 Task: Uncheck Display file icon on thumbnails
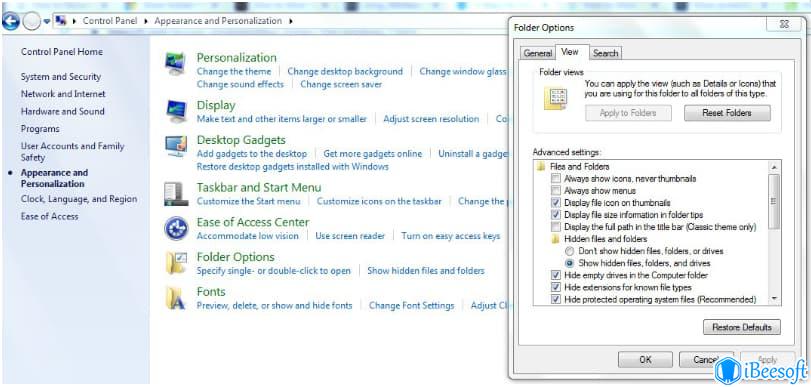pos(555,202)
